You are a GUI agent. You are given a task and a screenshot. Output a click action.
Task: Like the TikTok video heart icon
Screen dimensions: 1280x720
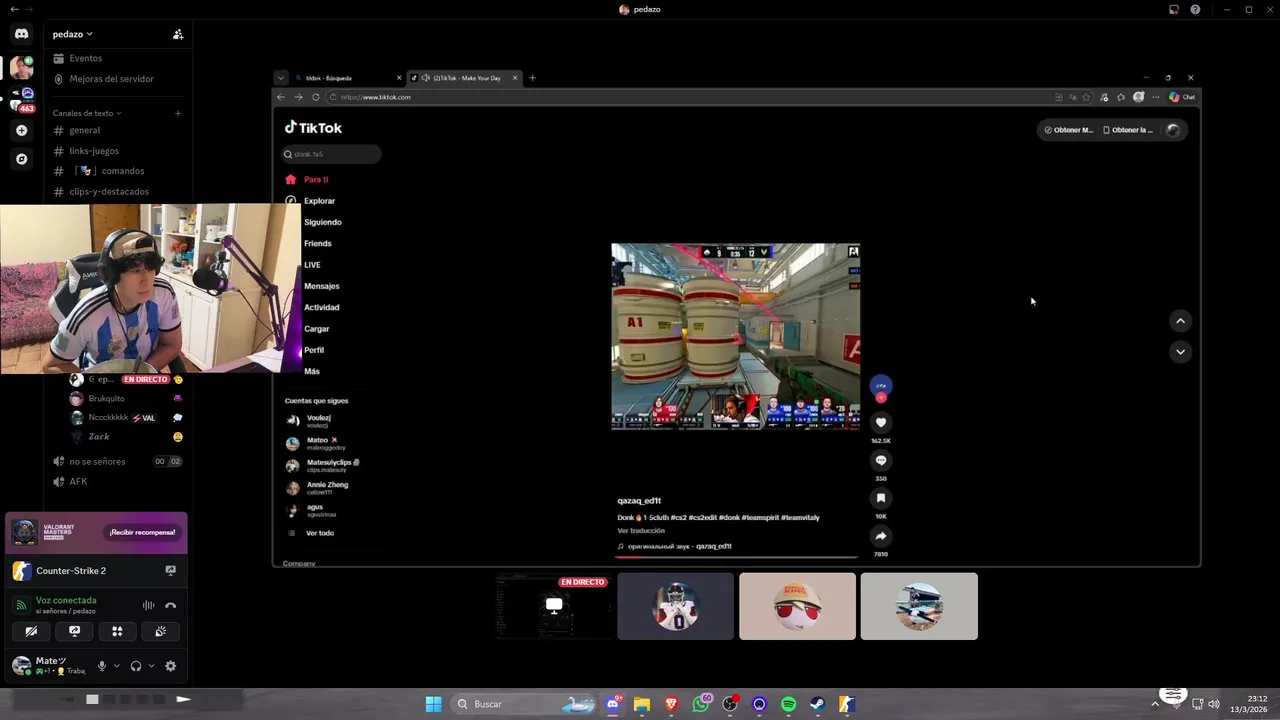click(881, 423)
